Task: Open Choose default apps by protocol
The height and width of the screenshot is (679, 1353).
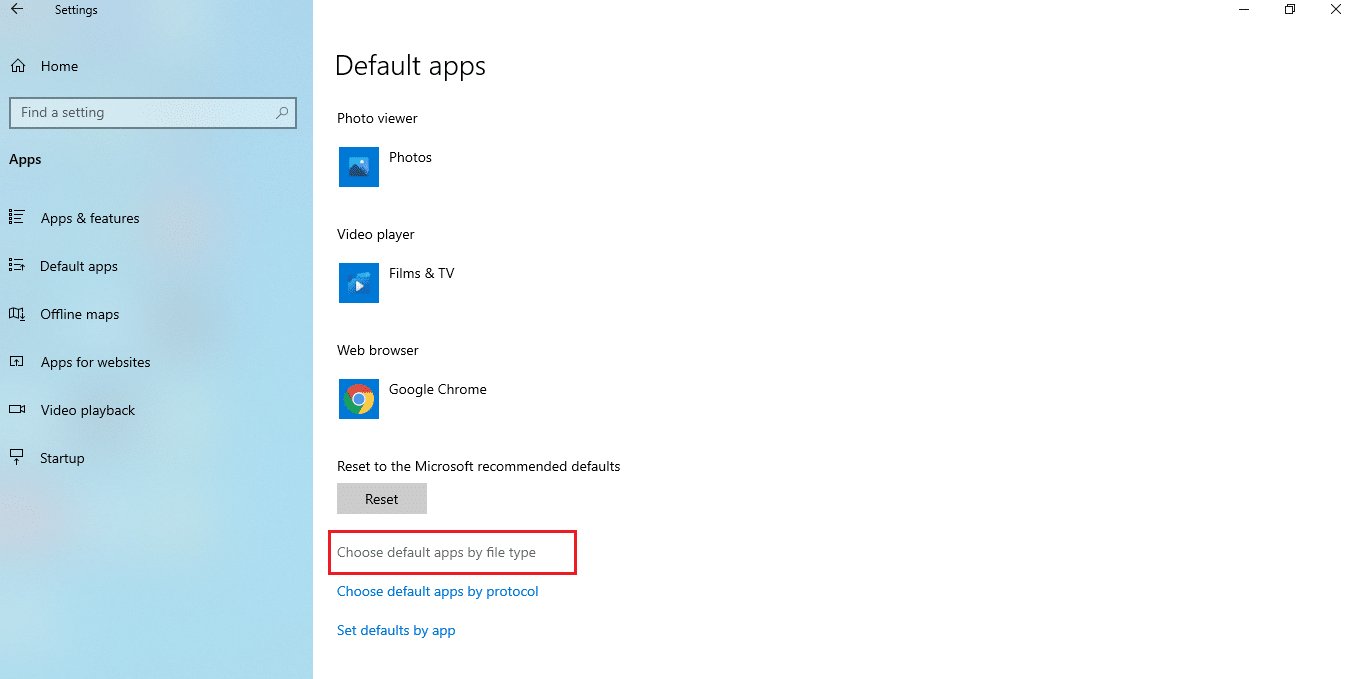Action: point(438,591)
